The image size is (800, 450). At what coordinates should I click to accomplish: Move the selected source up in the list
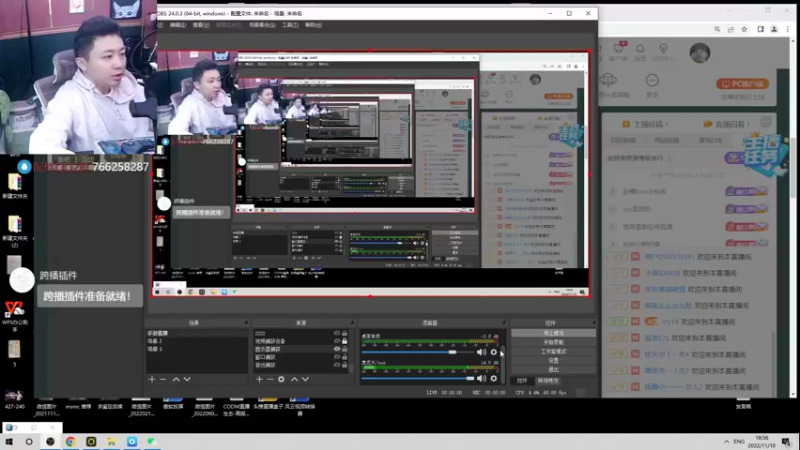[x=294, y=379]
